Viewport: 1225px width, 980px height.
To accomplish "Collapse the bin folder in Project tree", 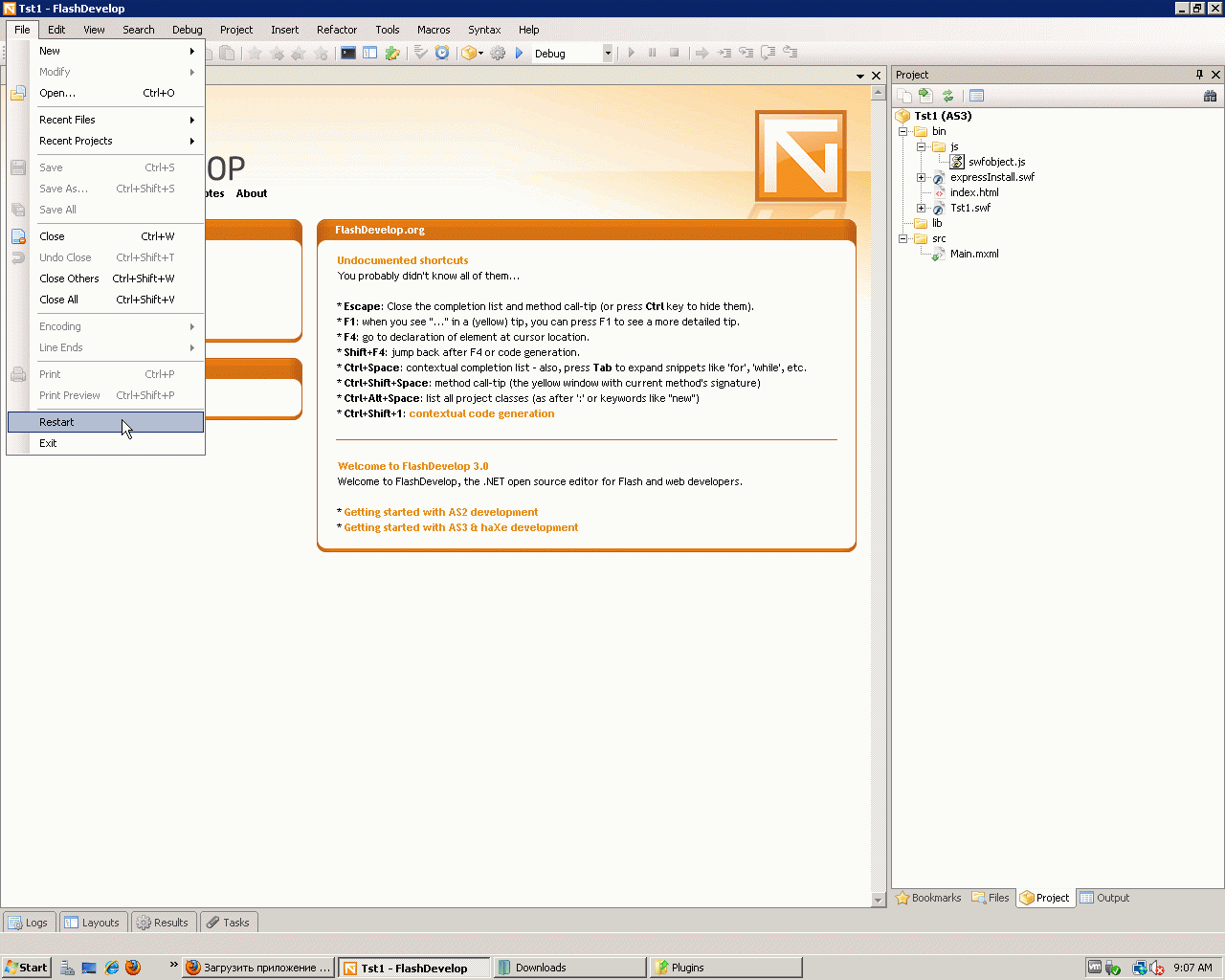I will [902, 131].
